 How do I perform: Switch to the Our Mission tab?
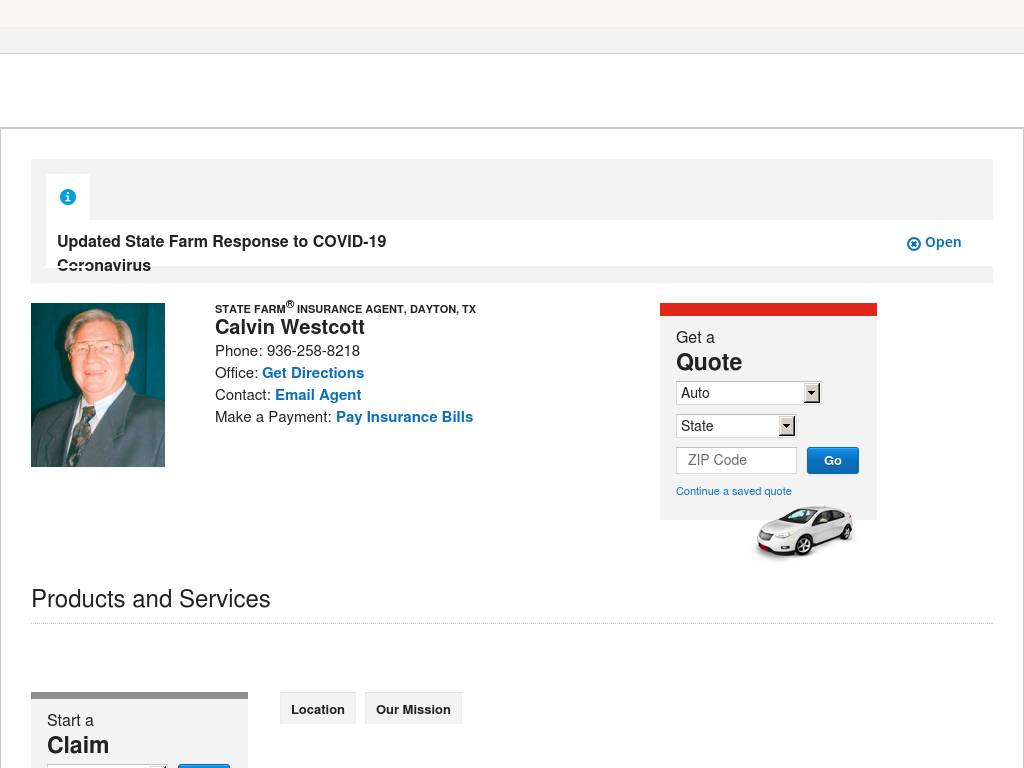coord(413,709)
